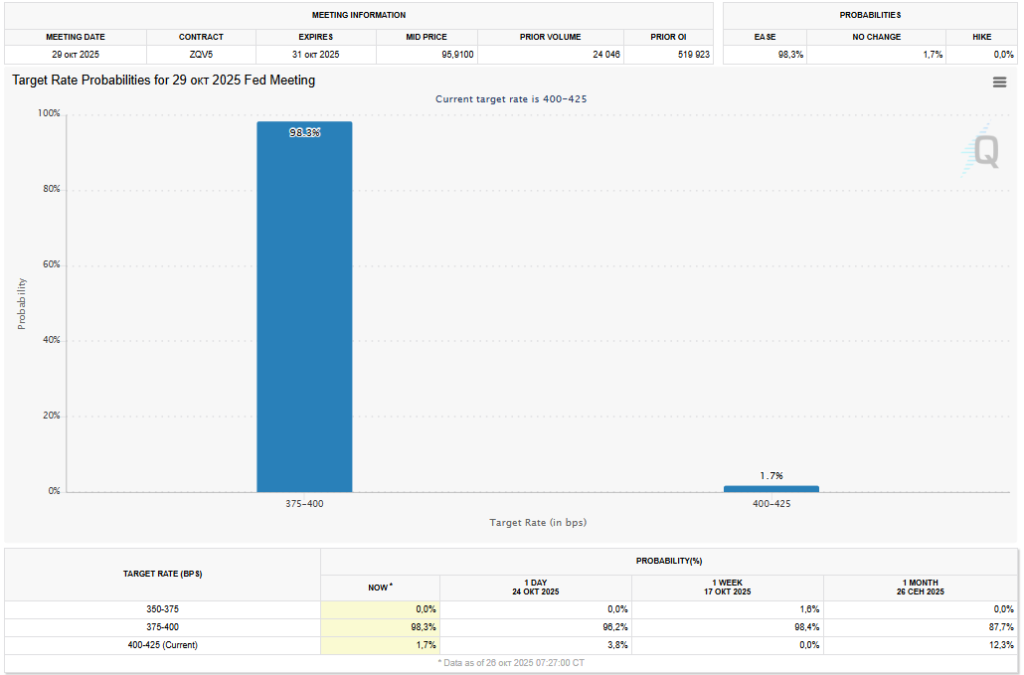Click the 98.3% data label on bar
Viewport: 1024px width, 675px height.
click(304, 132)
